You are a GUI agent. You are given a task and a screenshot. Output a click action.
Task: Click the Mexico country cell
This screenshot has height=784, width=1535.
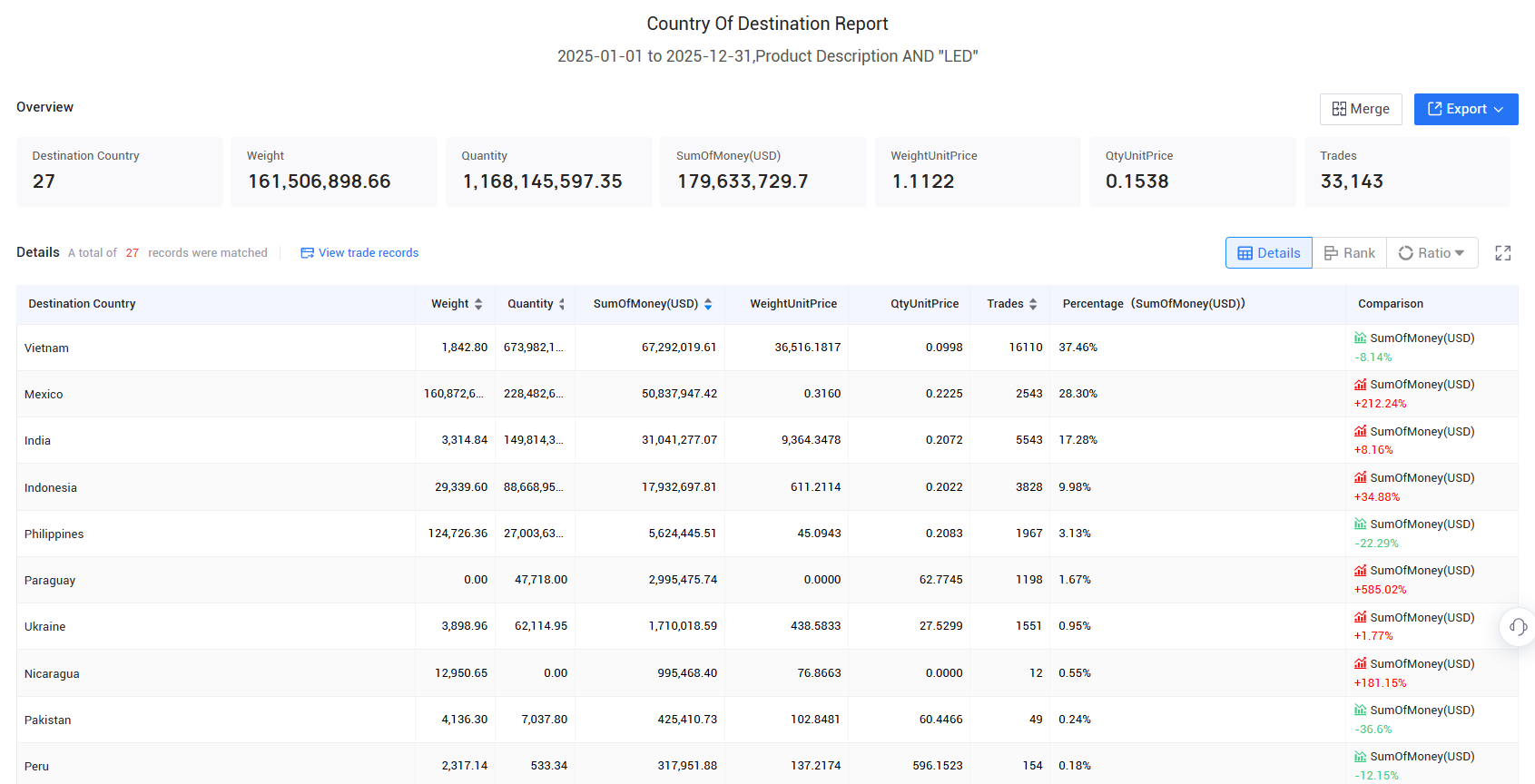coord(216,394)
